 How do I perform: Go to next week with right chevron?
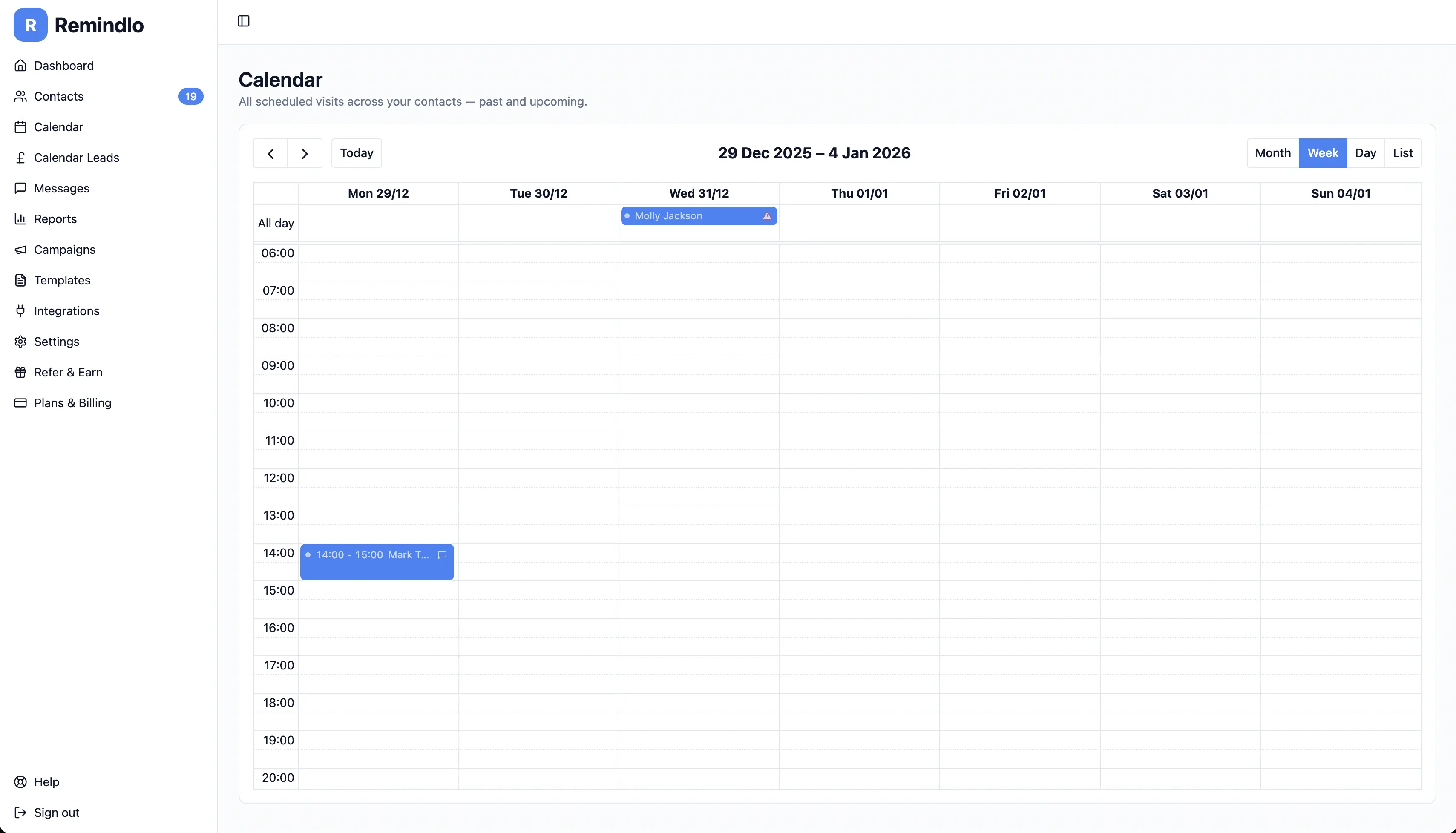[305, 153]
